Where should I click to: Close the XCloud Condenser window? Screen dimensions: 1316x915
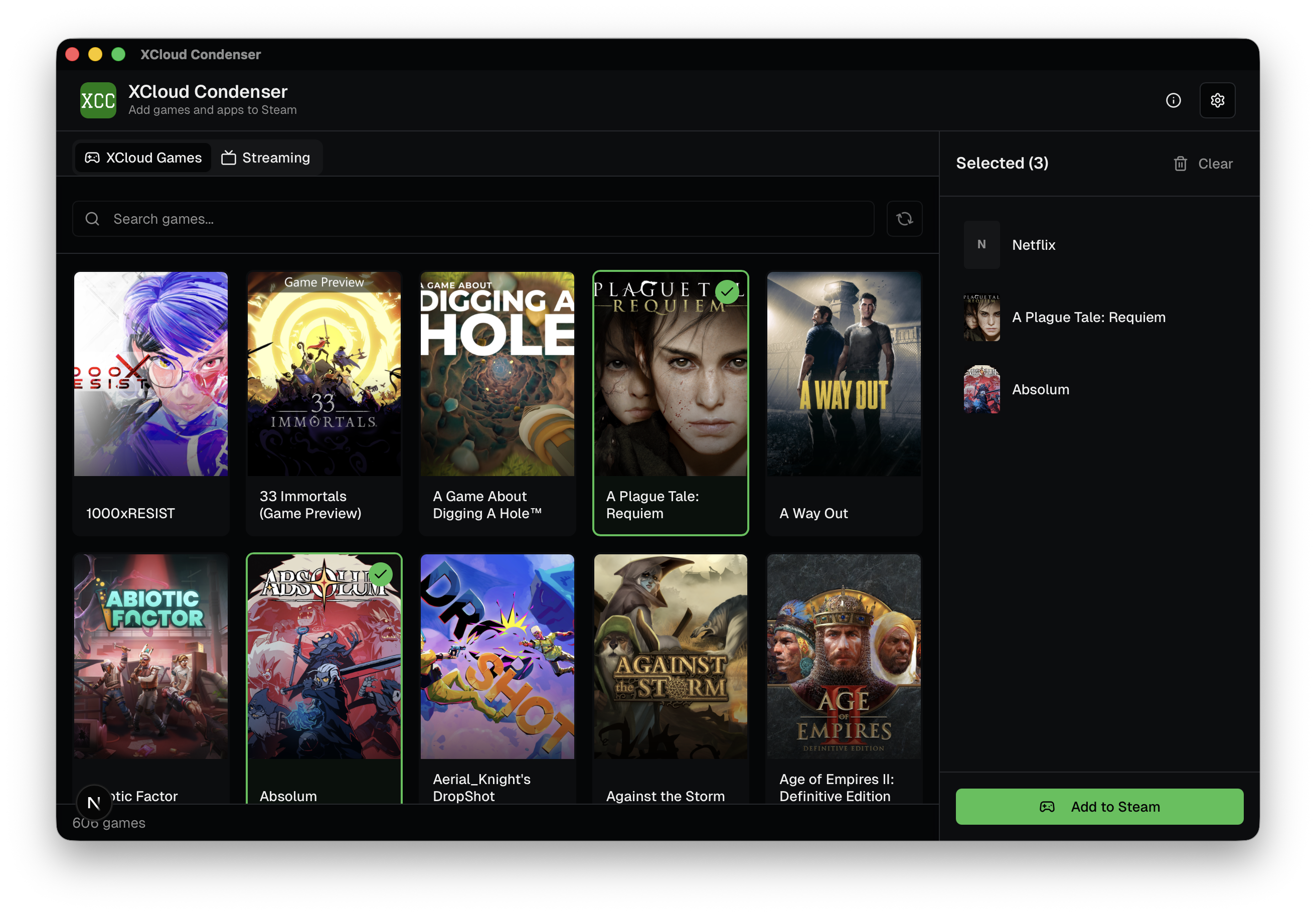(73, 55)
